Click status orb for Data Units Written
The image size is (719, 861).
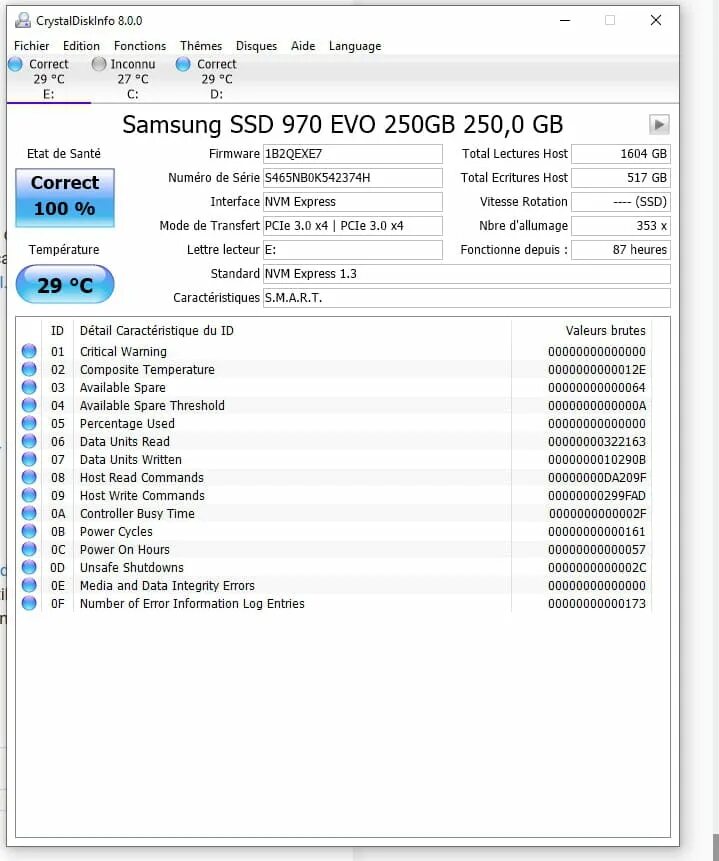pyautogui.click(x=29, y=459)
